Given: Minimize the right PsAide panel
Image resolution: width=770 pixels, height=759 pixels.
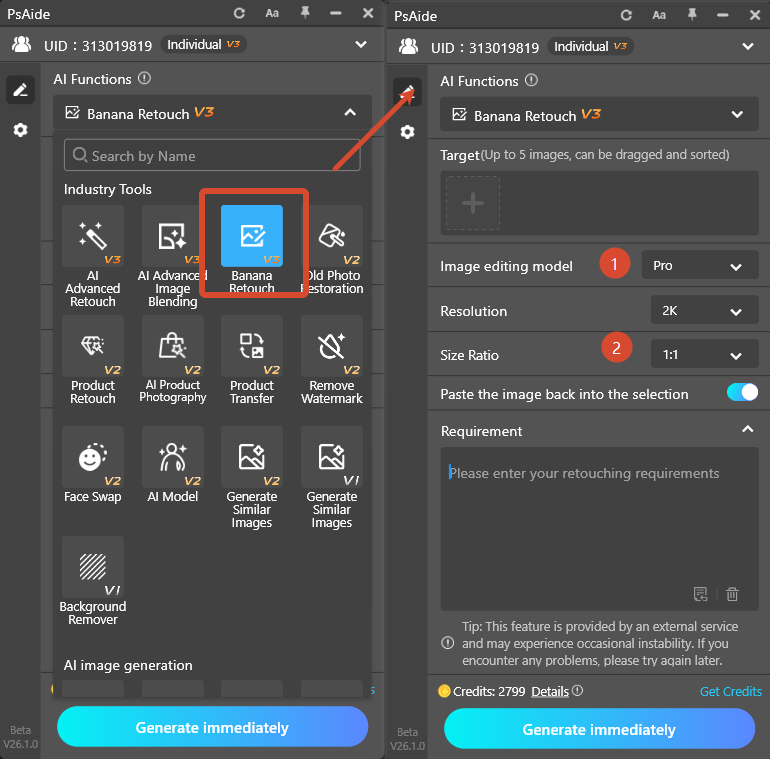Looking at the screenshot, I should 722,15.
